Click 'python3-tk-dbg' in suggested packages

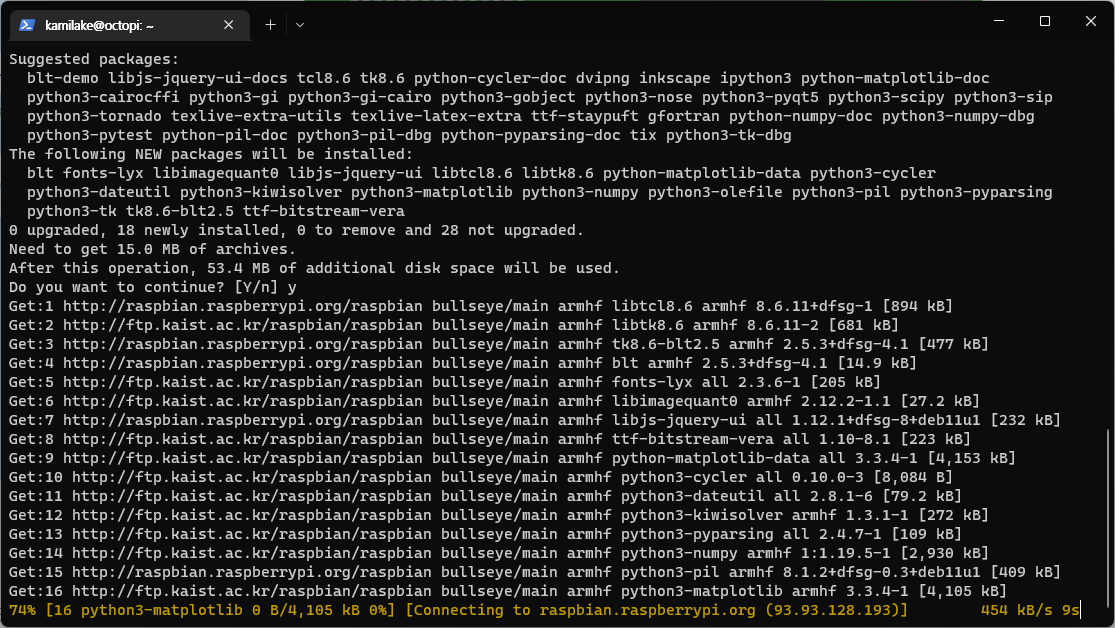728,135
